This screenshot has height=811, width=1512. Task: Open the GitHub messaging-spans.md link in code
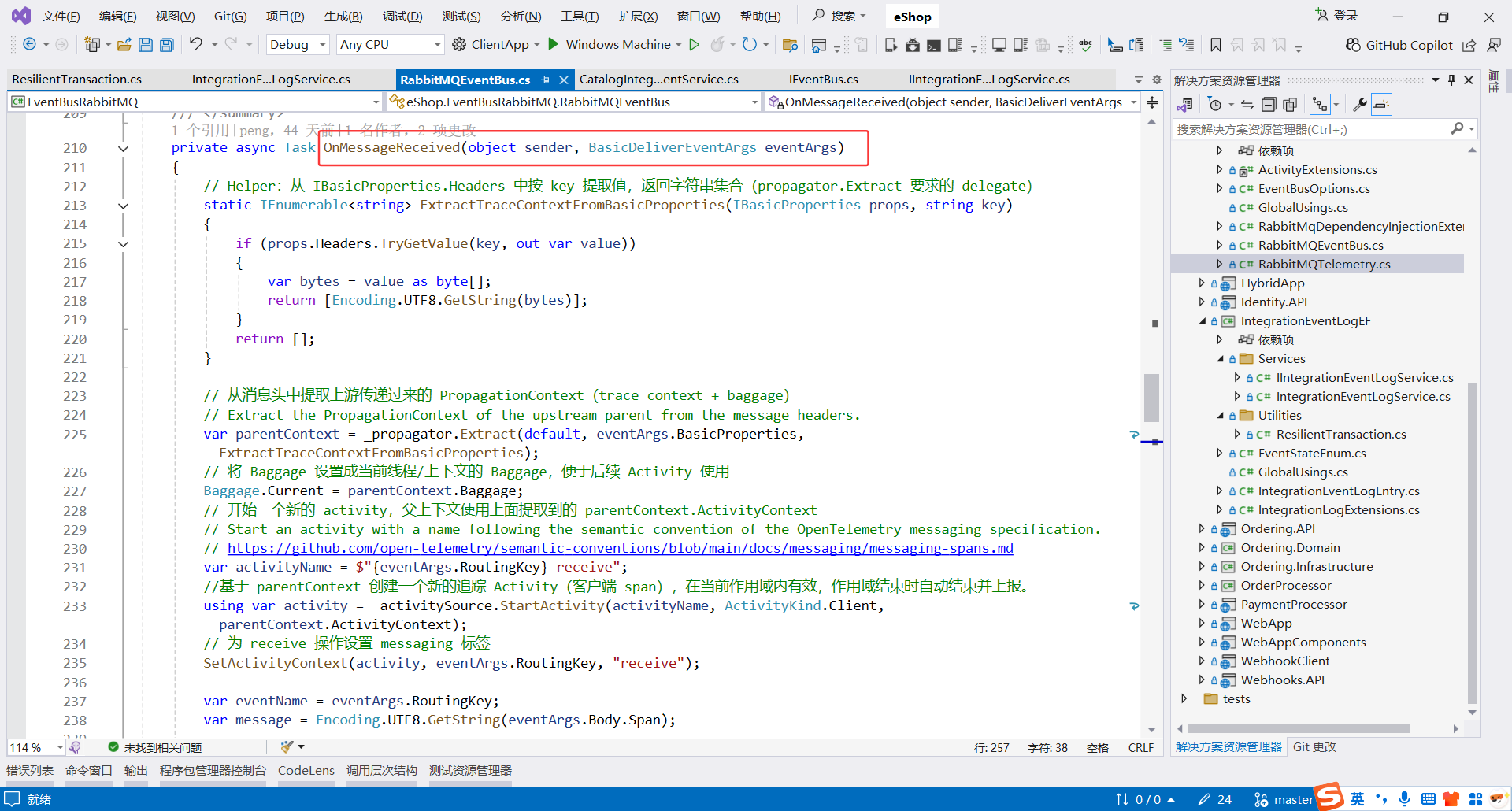(620, 548)
